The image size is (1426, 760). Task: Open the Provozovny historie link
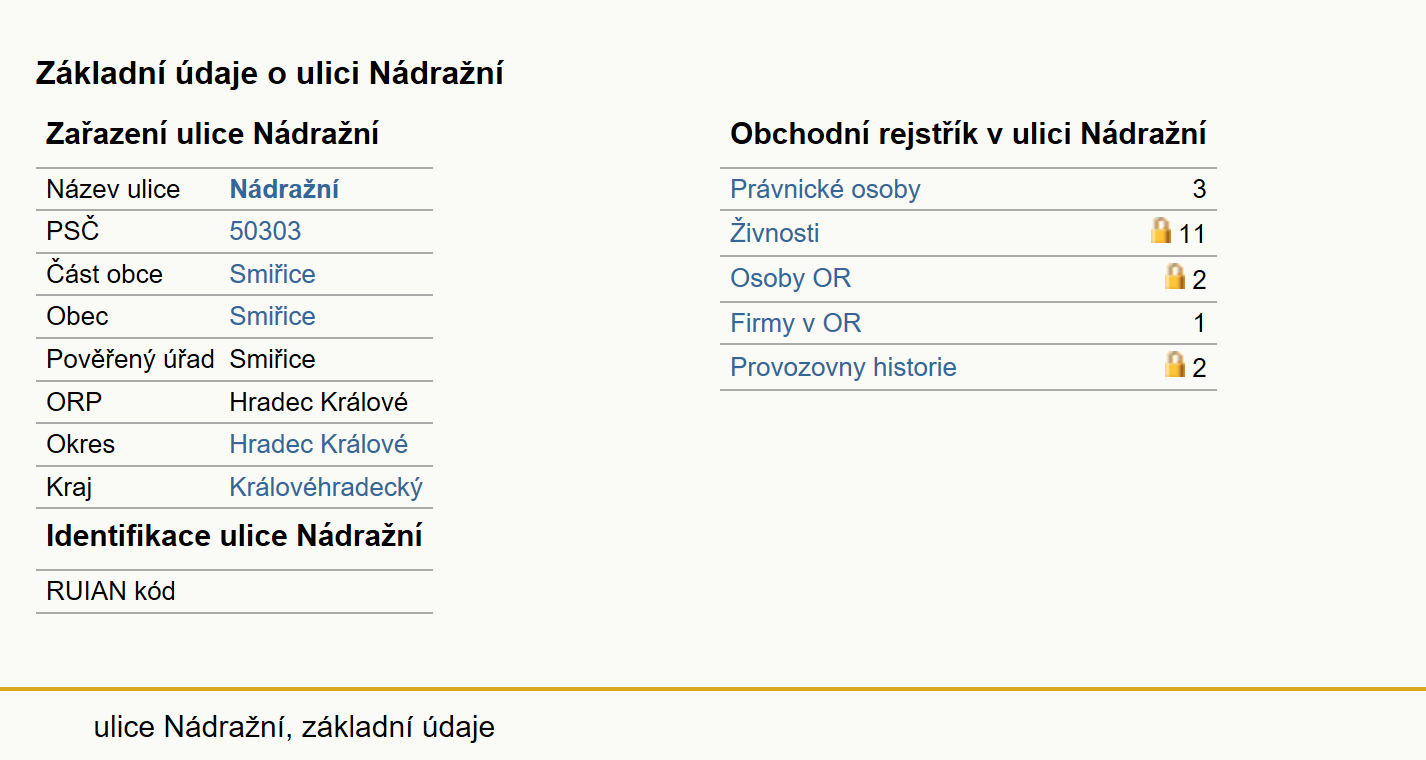pos(843,367)
